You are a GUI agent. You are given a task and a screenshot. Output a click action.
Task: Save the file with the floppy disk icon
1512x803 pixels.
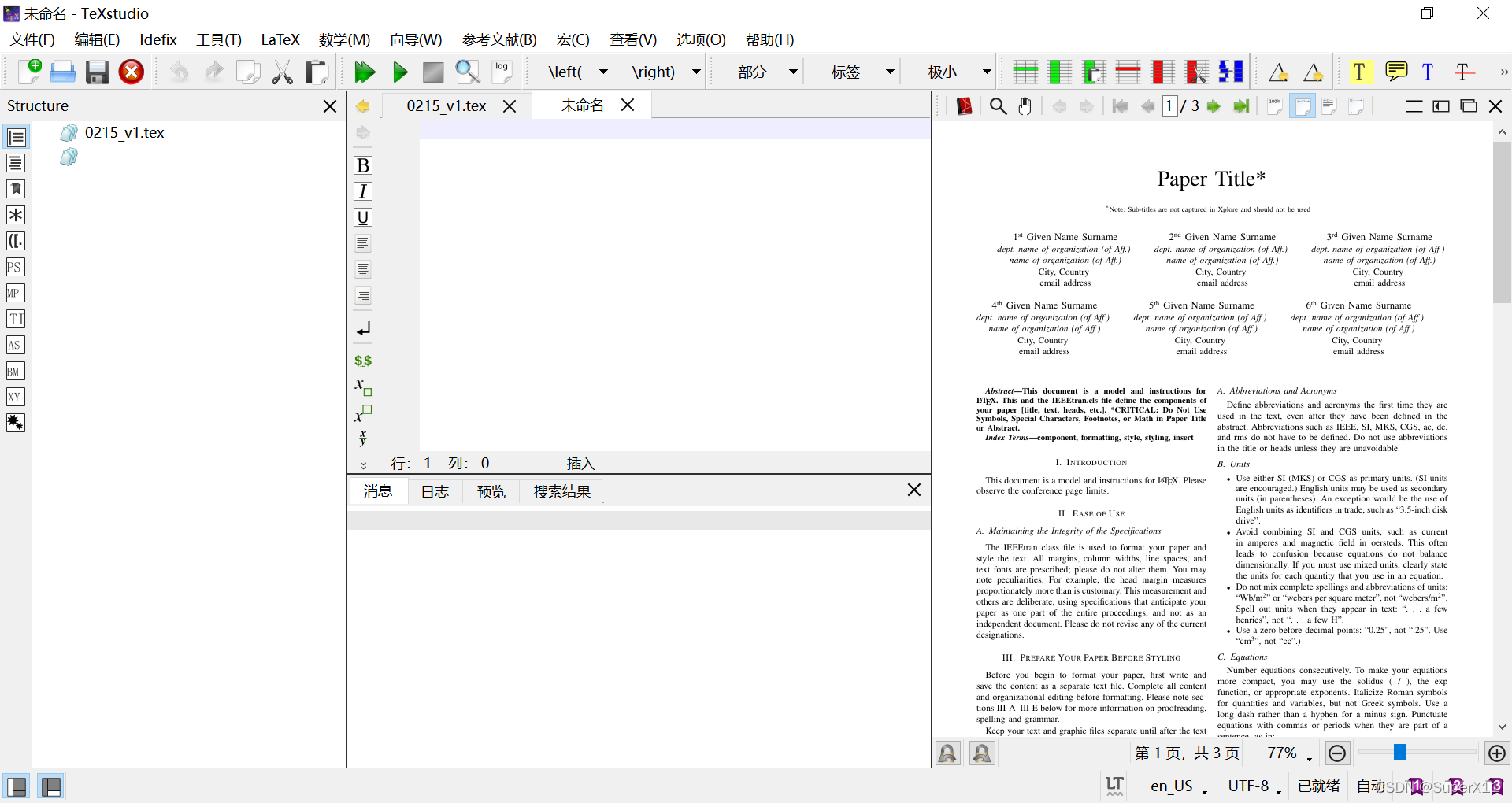(x=97, y=72)
